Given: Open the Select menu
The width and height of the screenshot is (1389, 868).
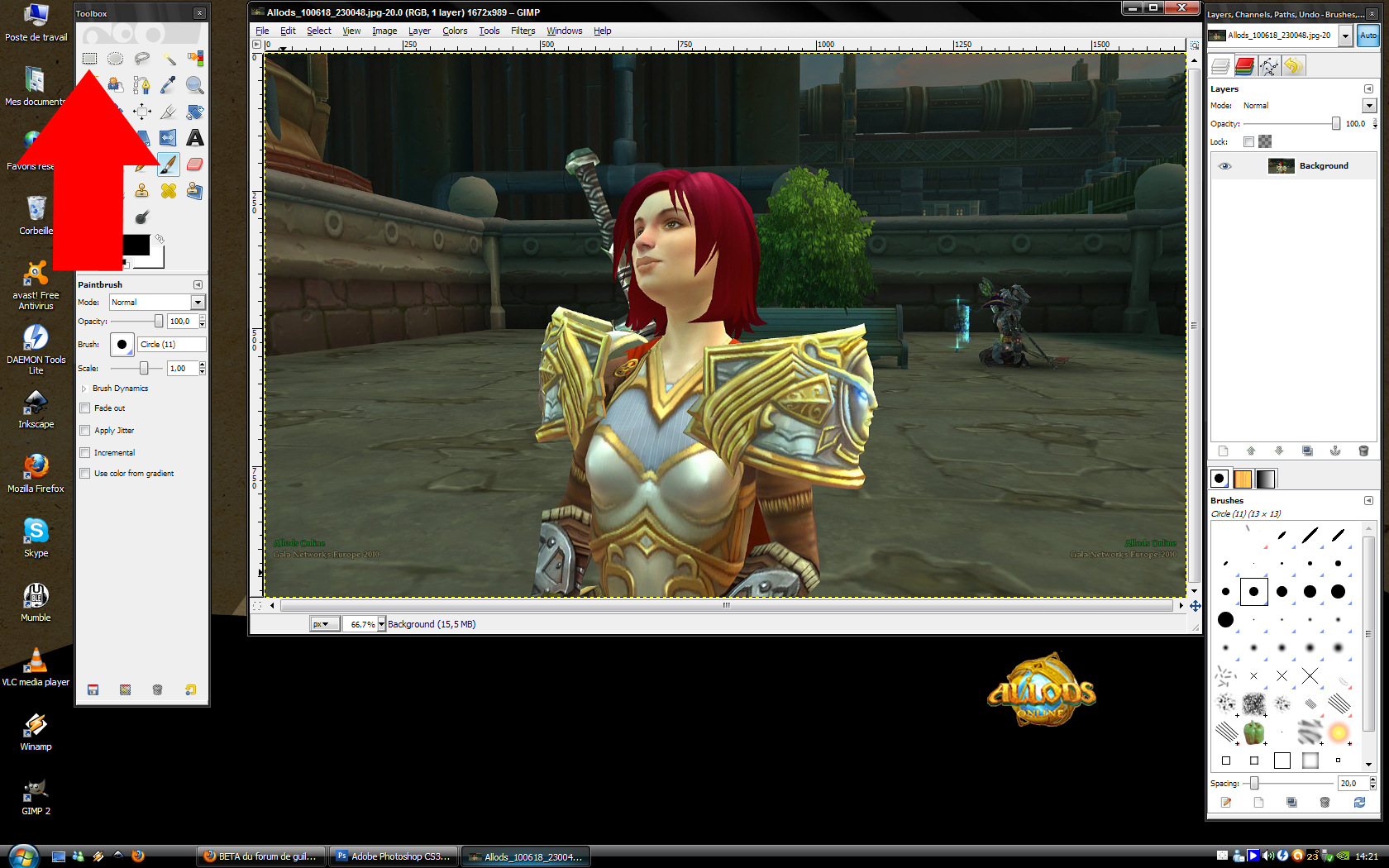Looking at the screenshot, I should click(x=319, y=31).
